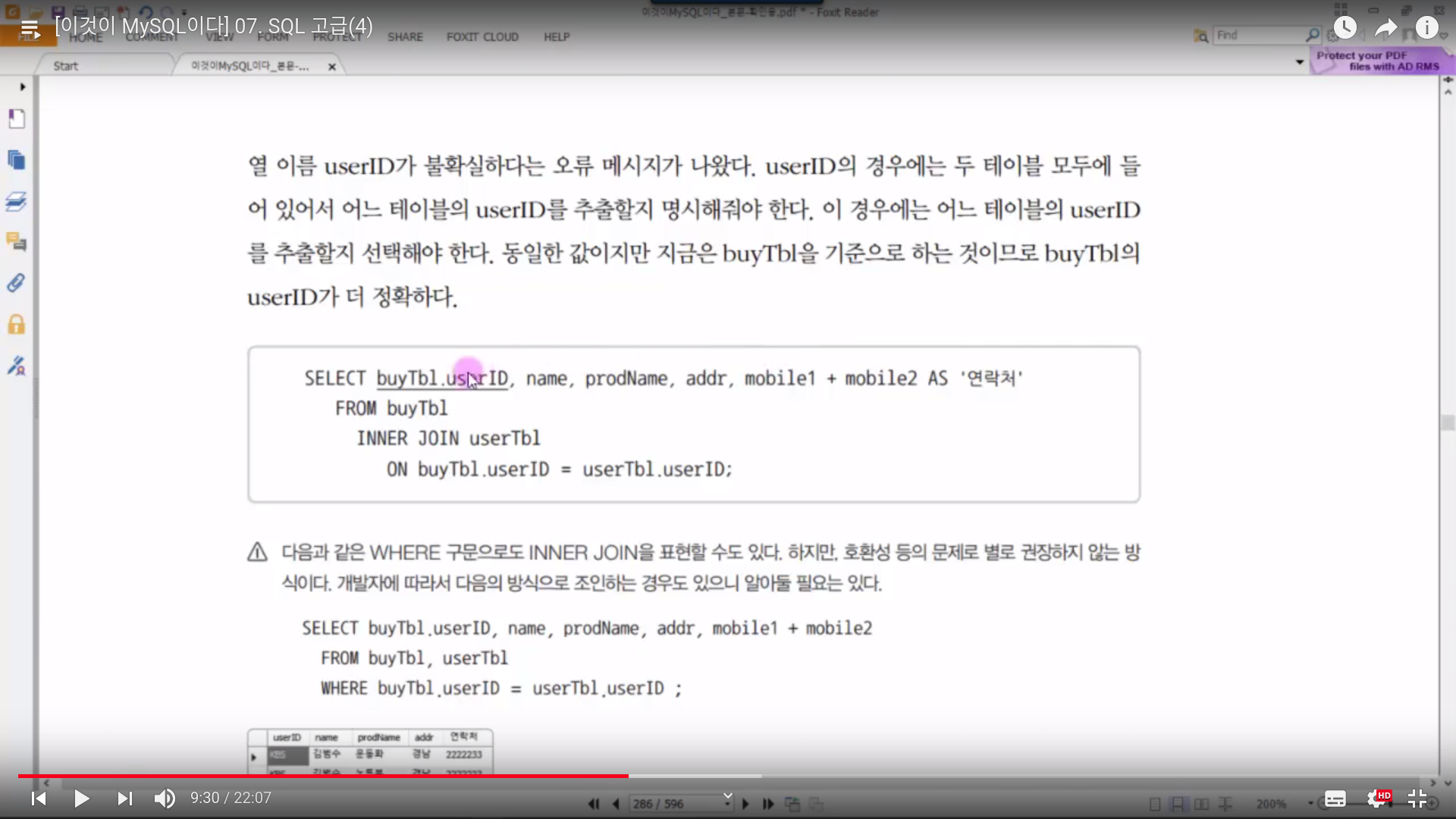
Task: Select facing pages view mode
Action: 1202,804
